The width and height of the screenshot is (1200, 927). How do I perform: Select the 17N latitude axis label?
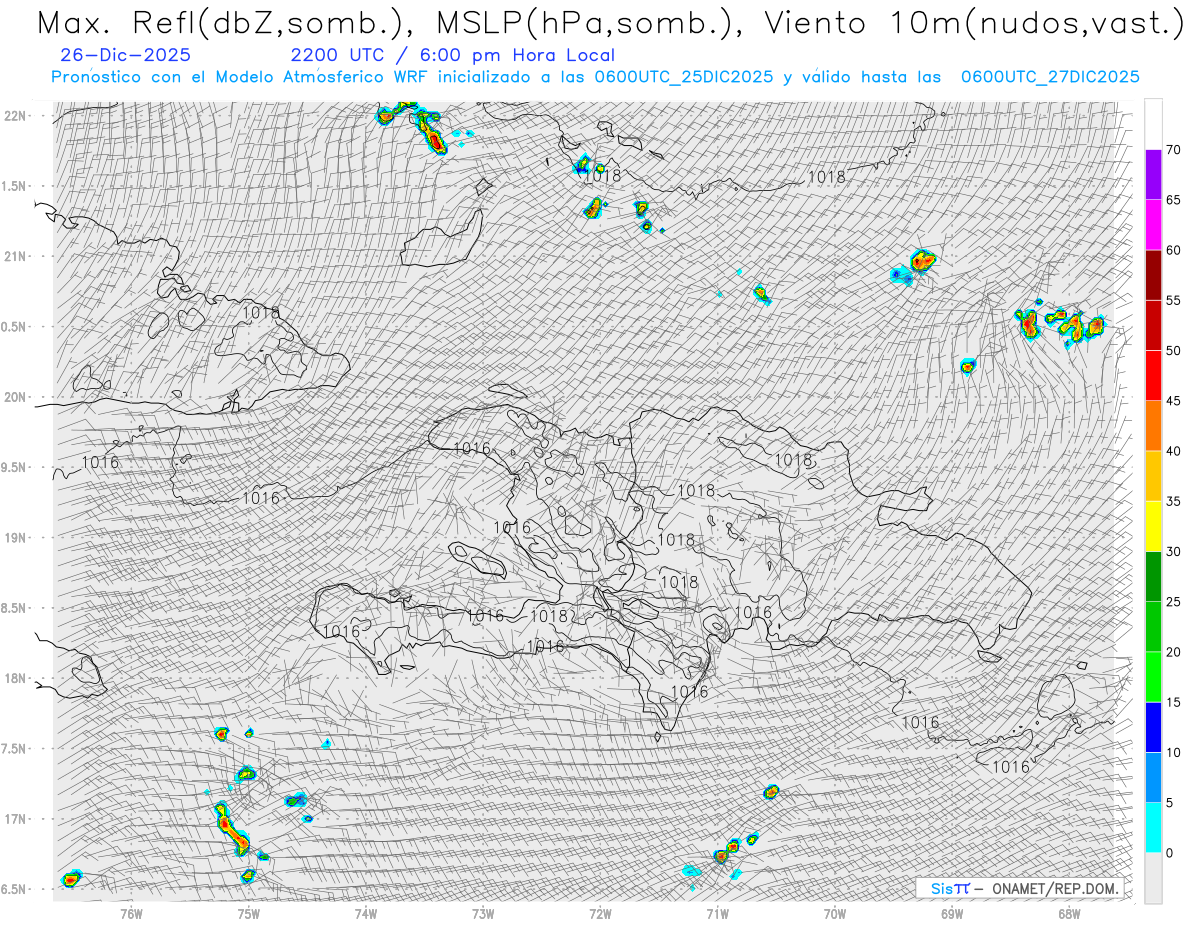[16, 819]
